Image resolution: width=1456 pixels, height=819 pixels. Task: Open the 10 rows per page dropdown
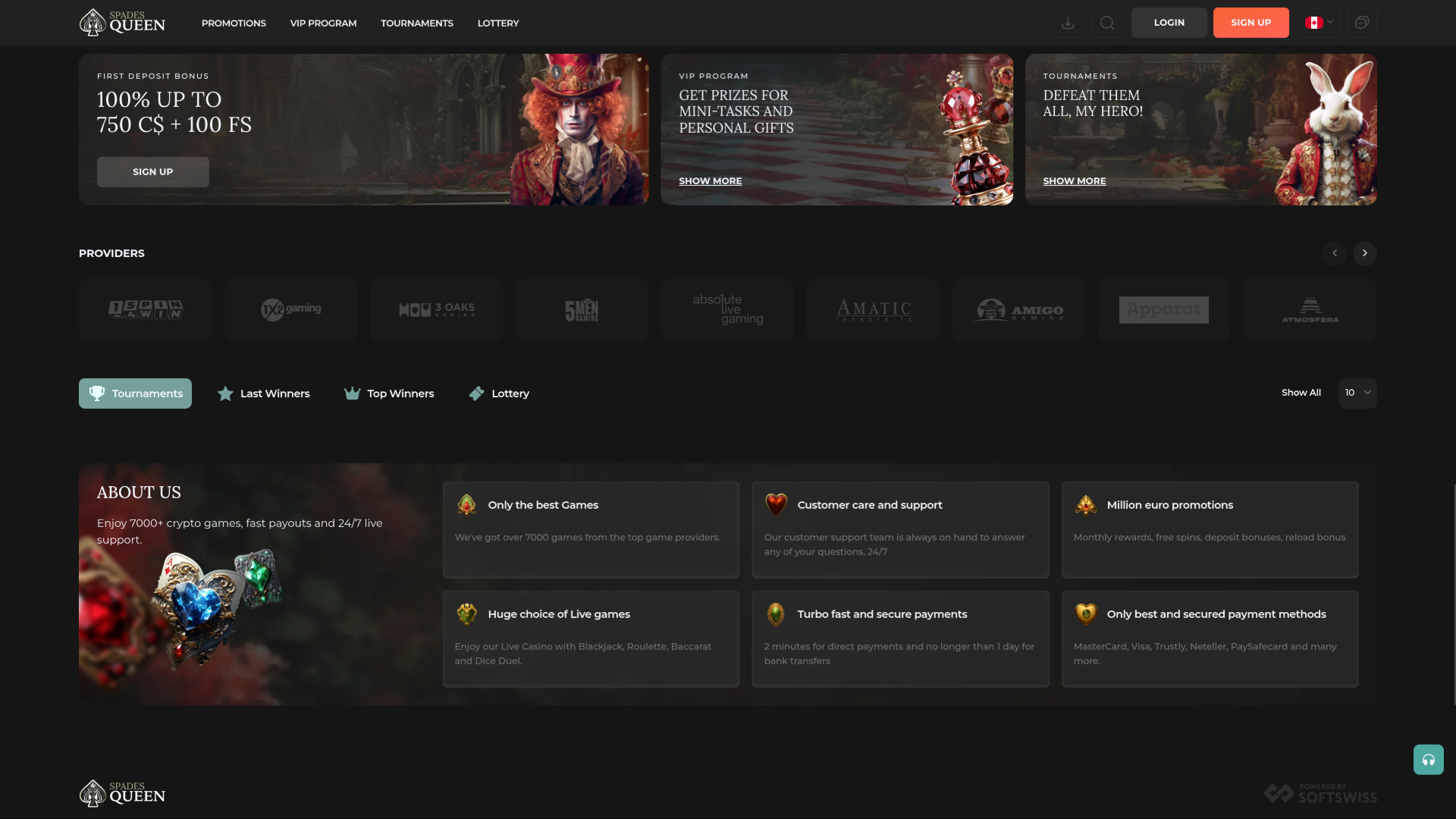point(1357,393)
